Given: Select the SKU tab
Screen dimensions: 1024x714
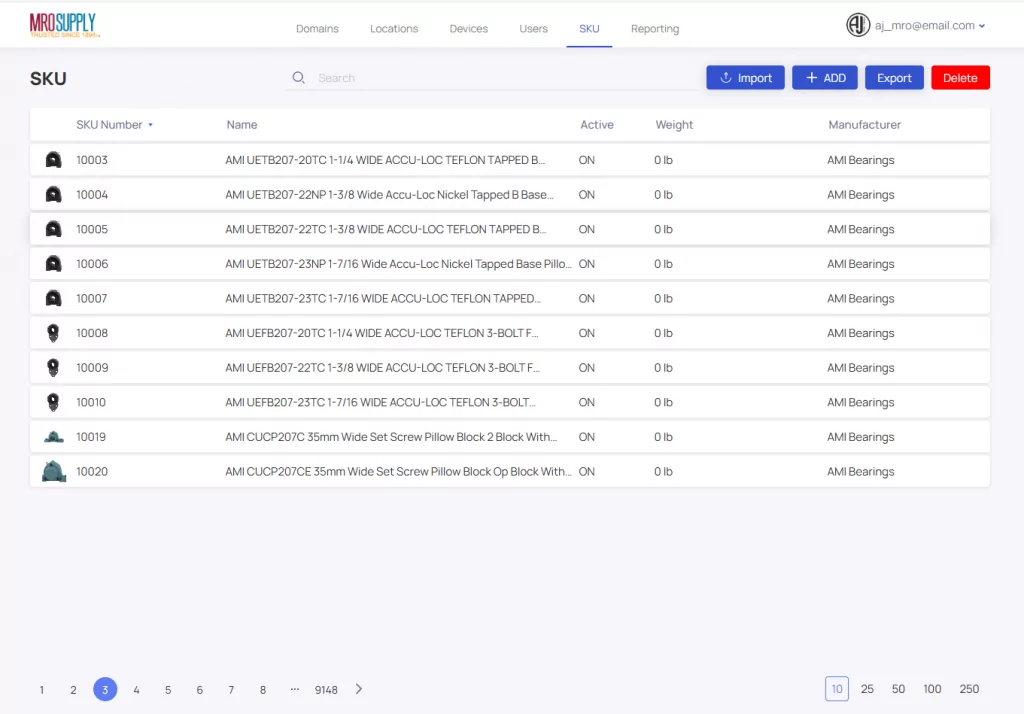Looking at the screenshot, I should click(x=589, y=29).
